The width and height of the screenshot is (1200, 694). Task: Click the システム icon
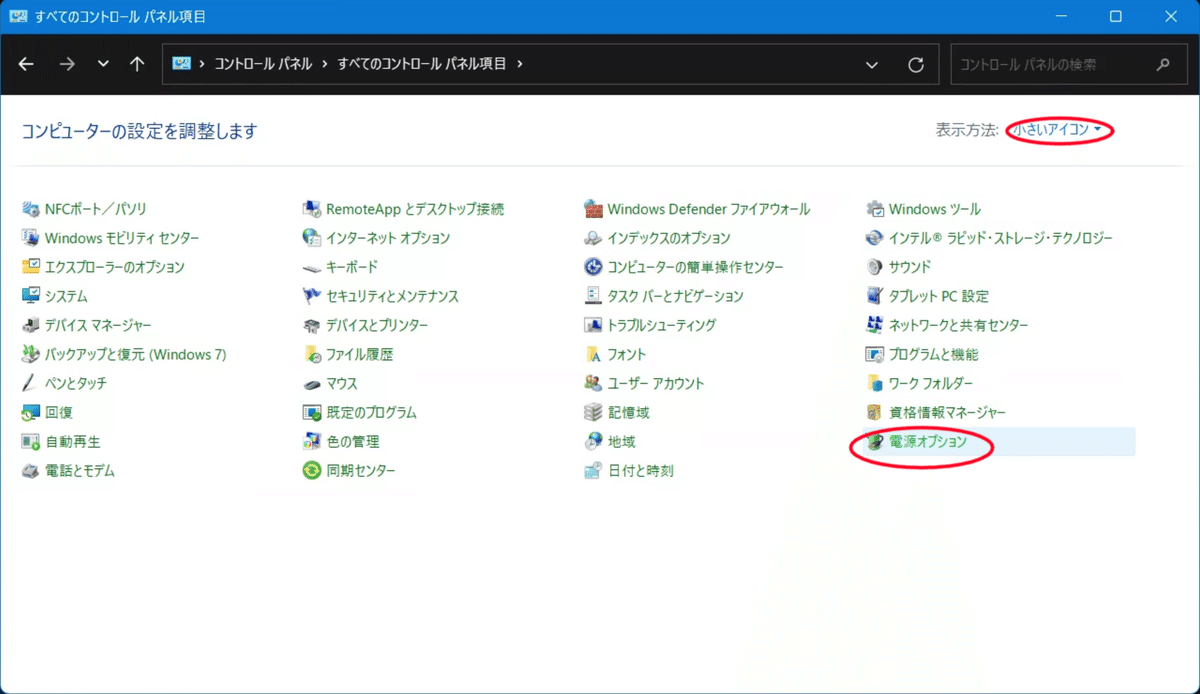[x=30, y=296]
